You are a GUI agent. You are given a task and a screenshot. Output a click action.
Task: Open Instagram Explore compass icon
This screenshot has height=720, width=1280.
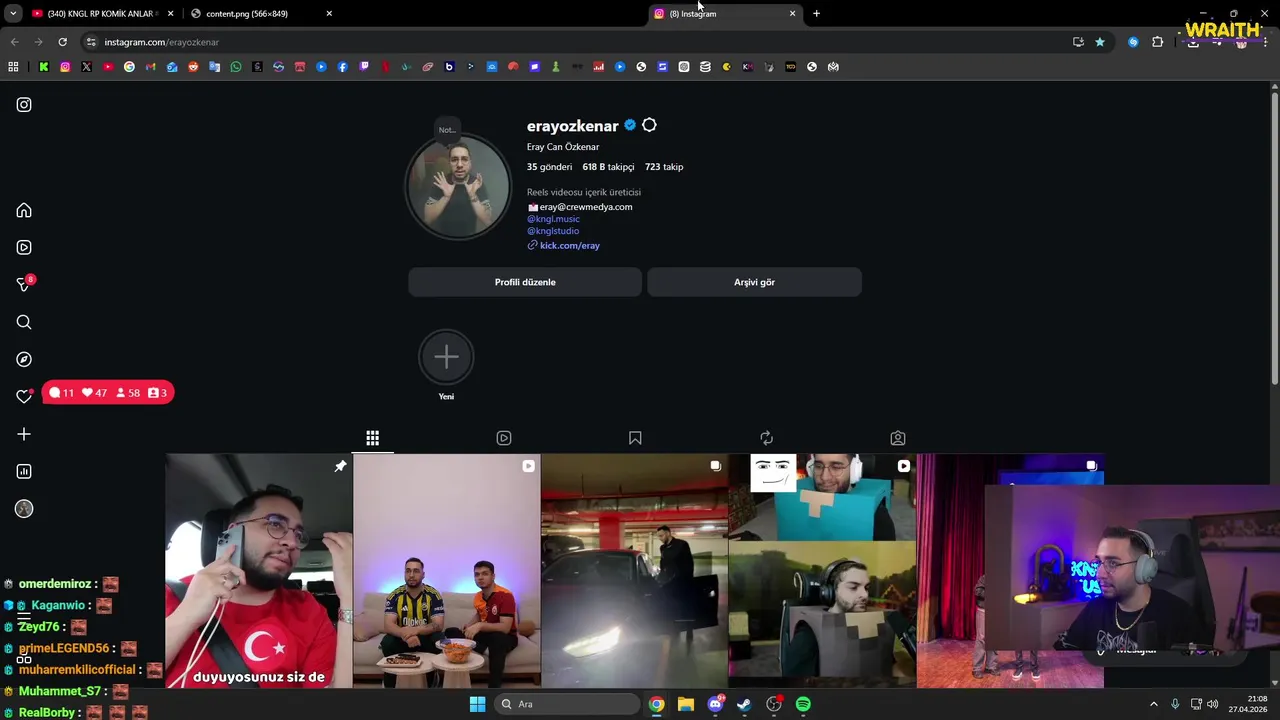(24, 359)
